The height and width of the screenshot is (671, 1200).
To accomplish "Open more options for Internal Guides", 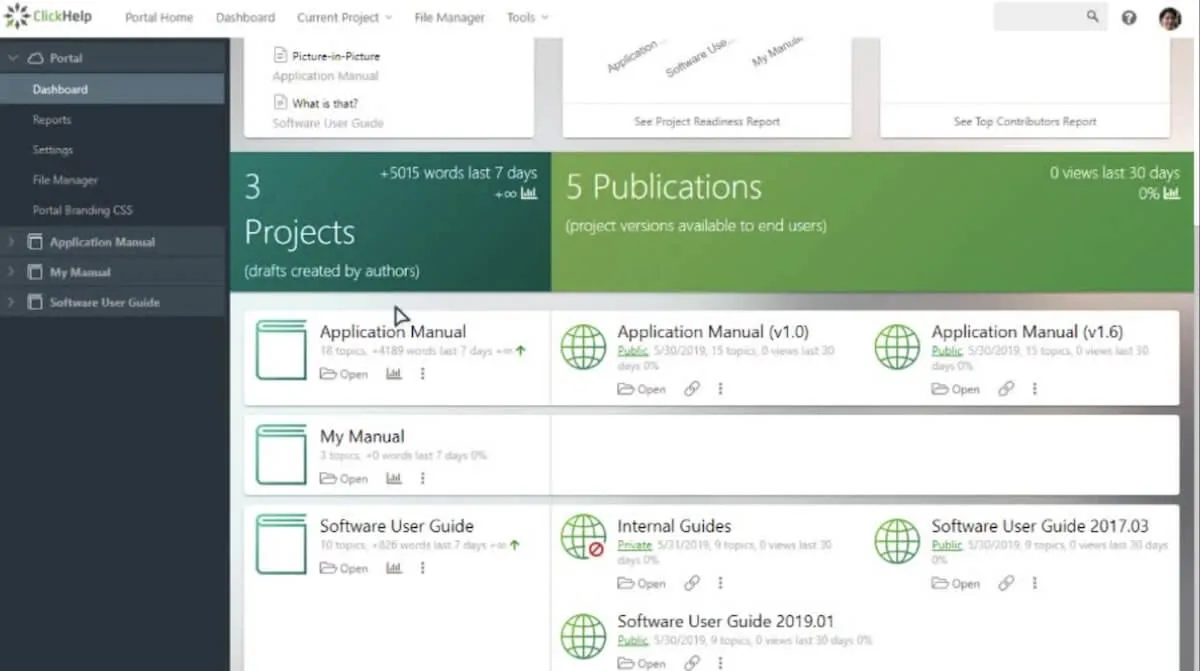I will pos(720,582).
